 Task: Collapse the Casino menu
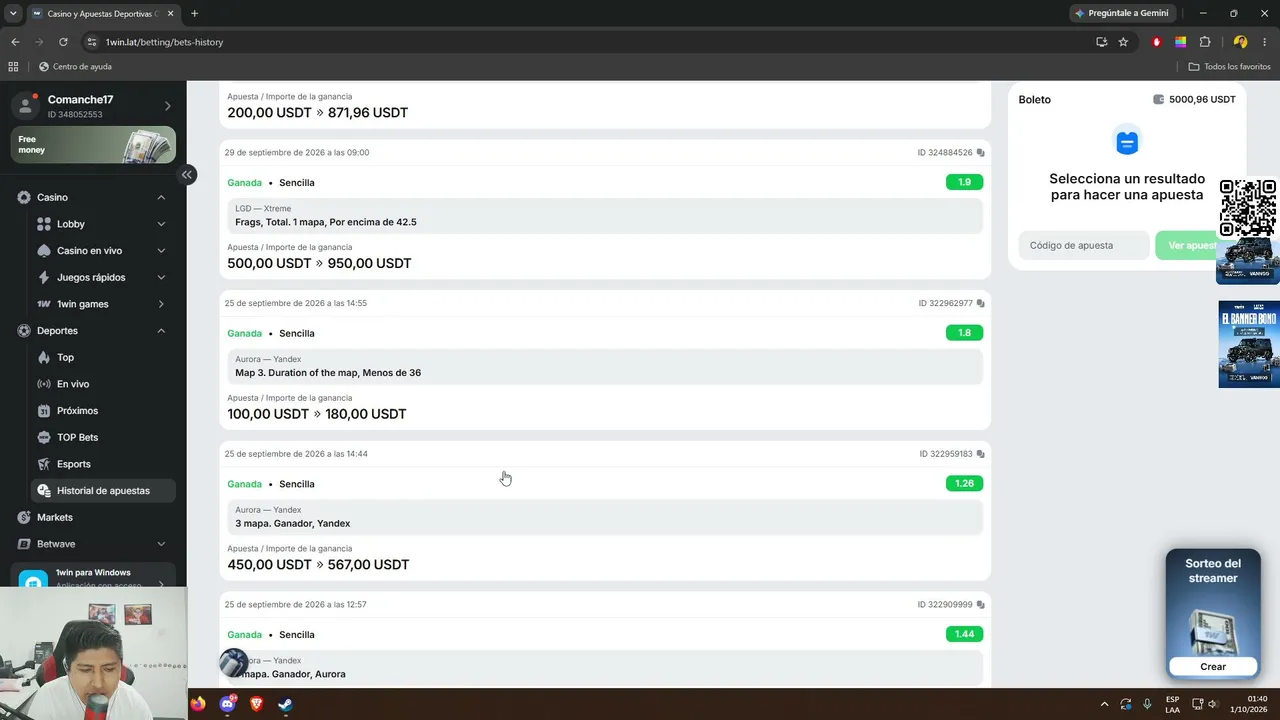pos(161,198)
